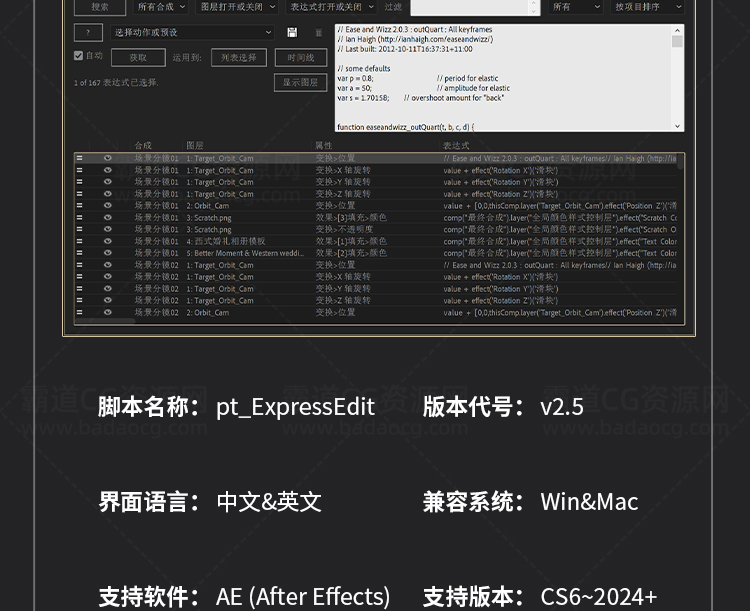Open the 按项目排序 sort dropdown
The image size is (750, 611).
point(647,7)
